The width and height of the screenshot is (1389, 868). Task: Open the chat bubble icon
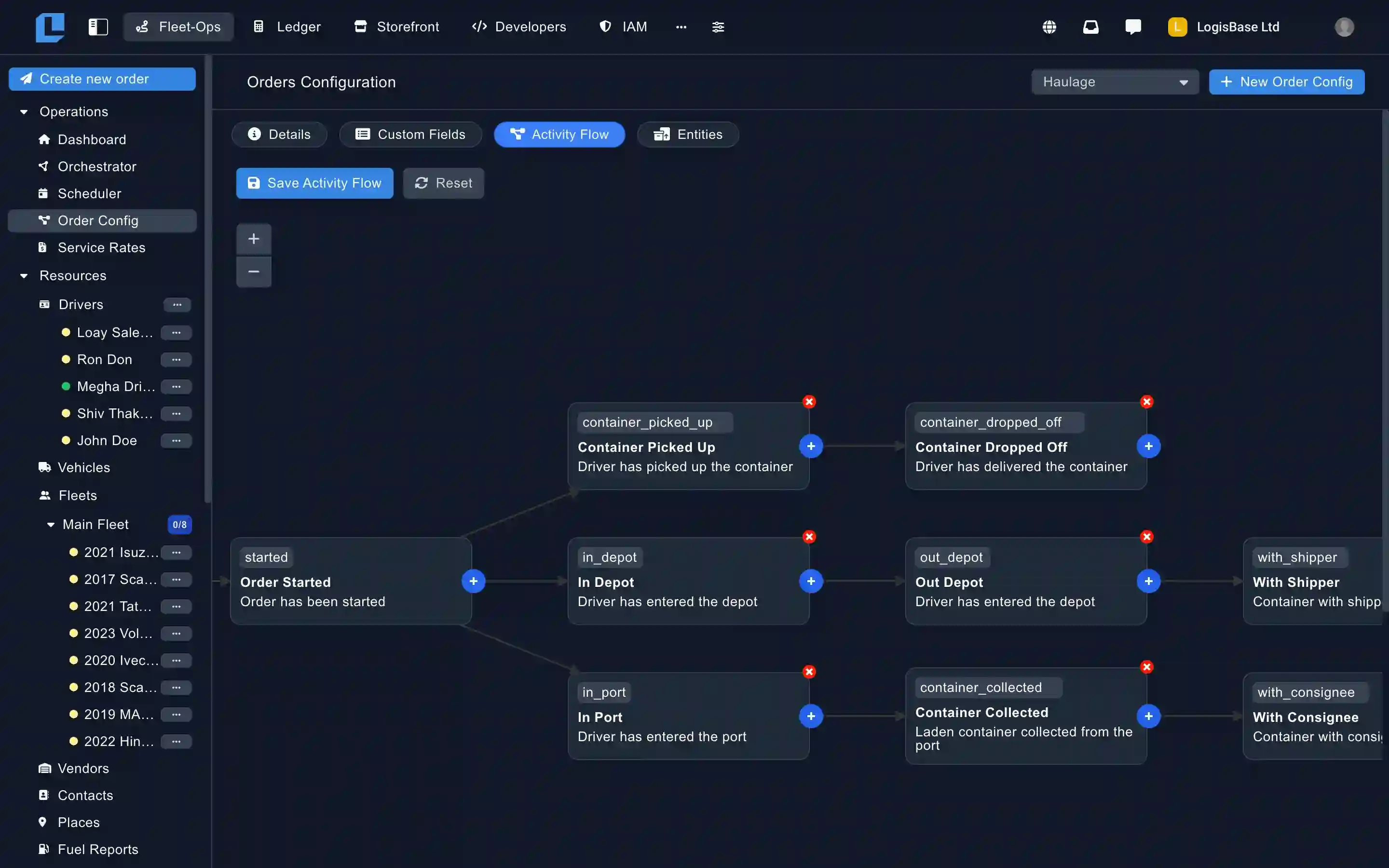(x=1133, y=27)
